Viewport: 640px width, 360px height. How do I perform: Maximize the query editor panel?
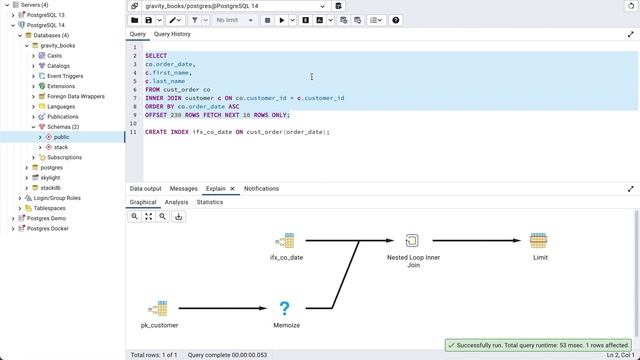pyautogui.click(x=631, y=35)
